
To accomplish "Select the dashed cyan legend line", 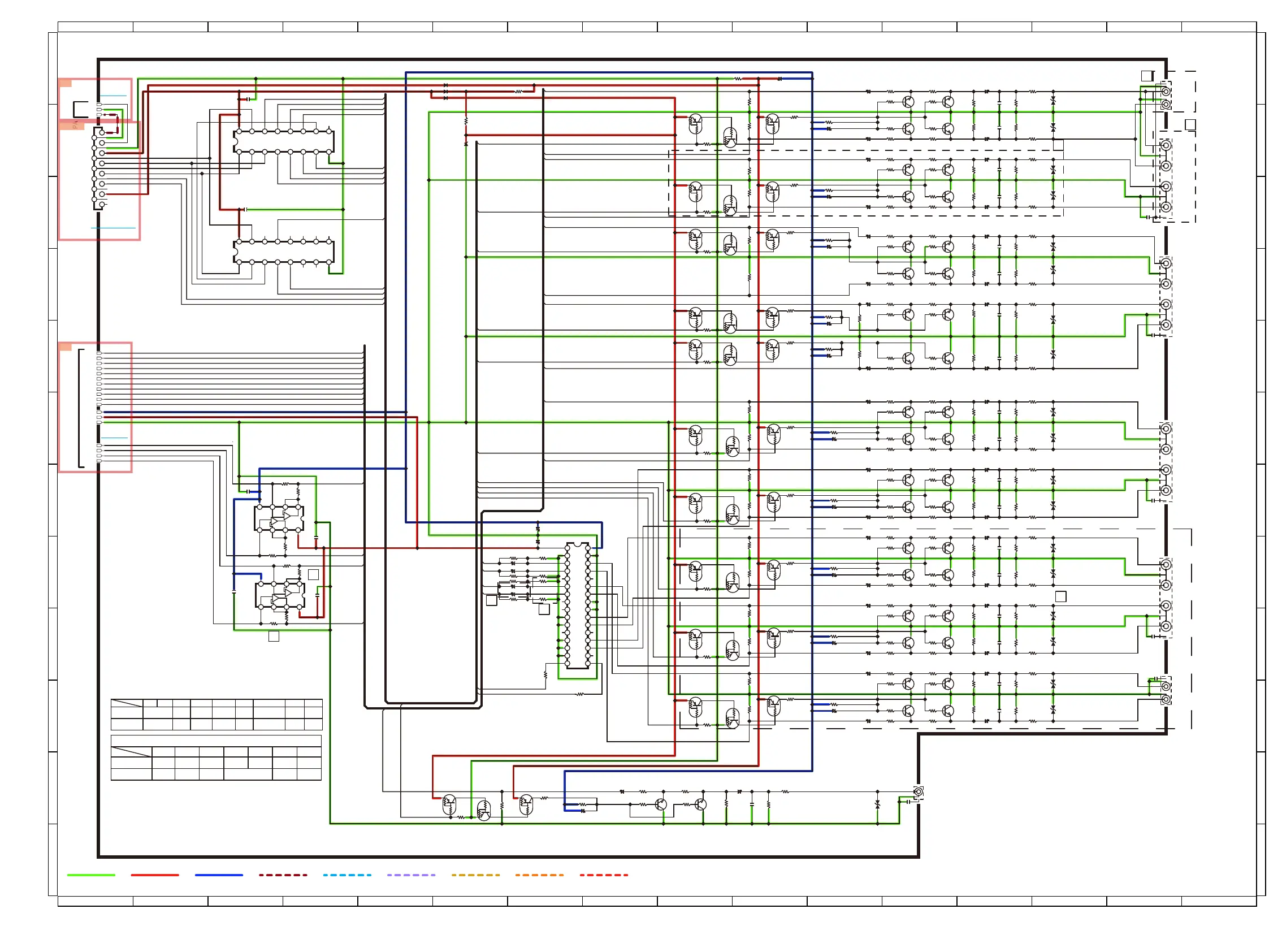I will 347,875.
